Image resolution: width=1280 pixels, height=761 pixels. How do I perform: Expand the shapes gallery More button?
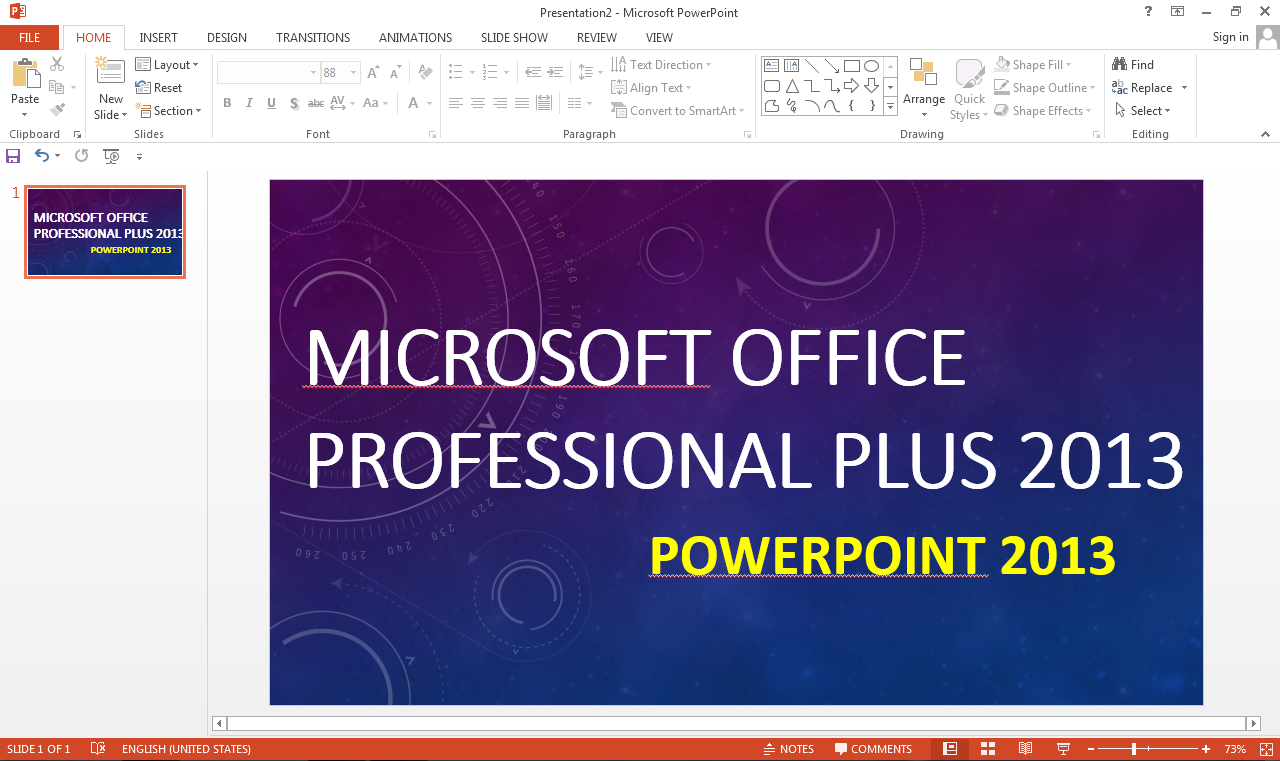(x=890, y=105)
